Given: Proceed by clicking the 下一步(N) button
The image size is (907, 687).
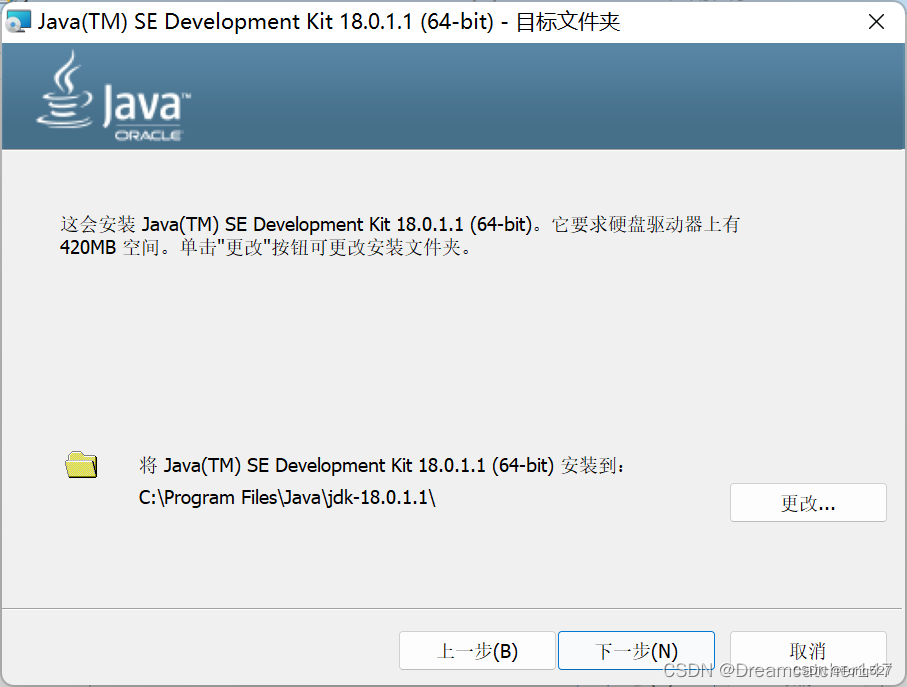Looking at the screenshot, I should click(636, 650).
